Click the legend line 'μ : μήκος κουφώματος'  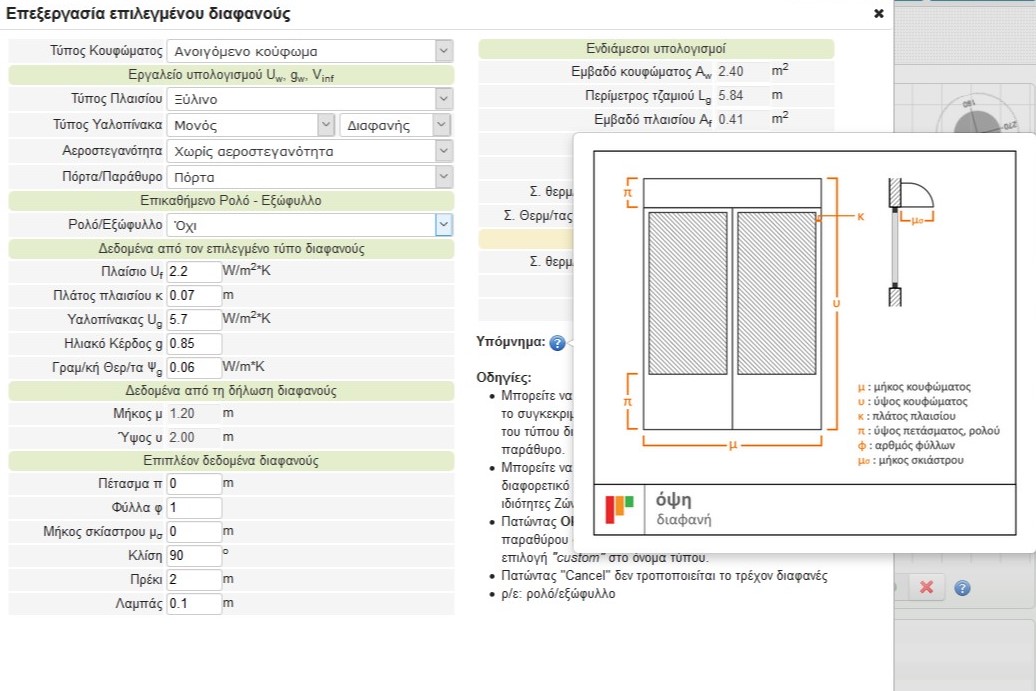pyautogui.click(x=914, y=386)
